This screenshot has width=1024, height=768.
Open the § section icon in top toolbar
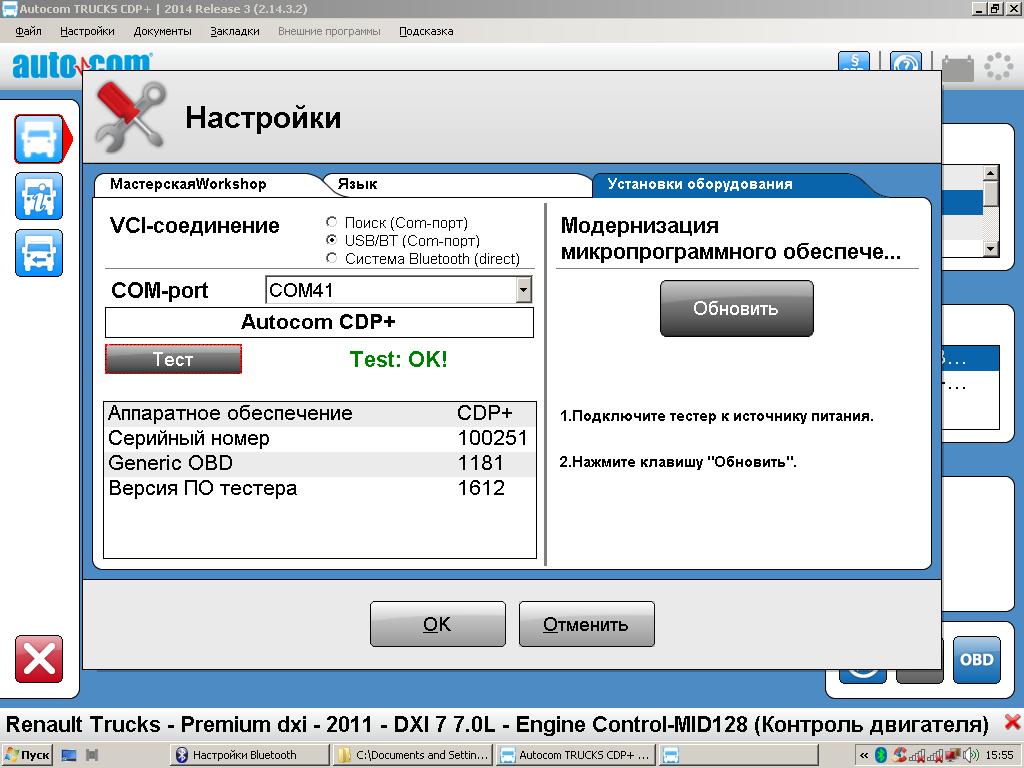coord(854,61)
